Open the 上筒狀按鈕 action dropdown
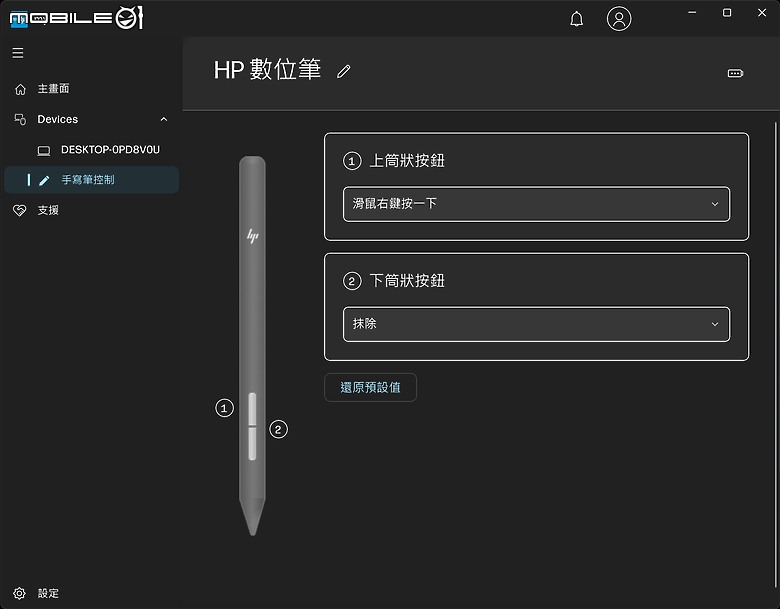Image resolution: width=780 pixels, height=609 pixels. tap(536, 204)
